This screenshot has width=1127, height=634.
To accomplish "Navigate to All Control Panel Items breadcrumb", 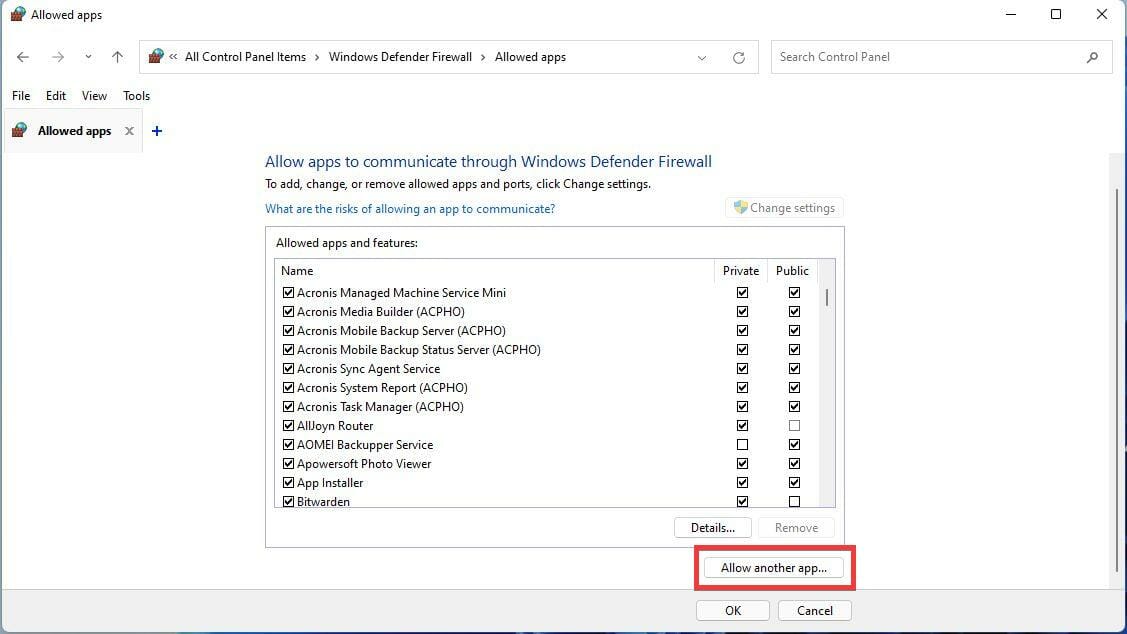I will pos(245,57).
